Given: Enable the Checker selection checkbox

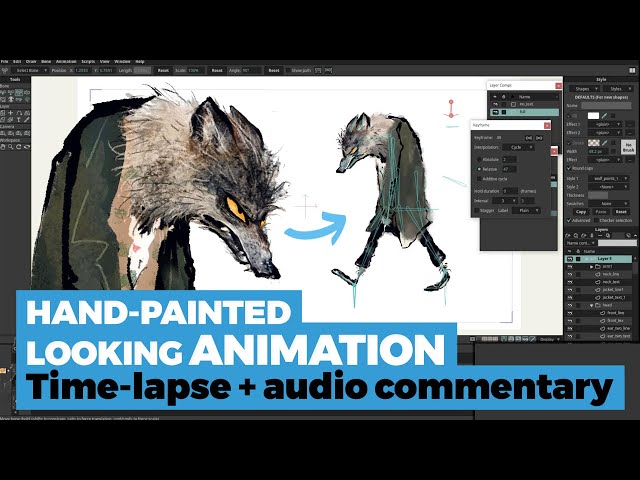Looking at the screenshot, I should (x=596, y=220).
